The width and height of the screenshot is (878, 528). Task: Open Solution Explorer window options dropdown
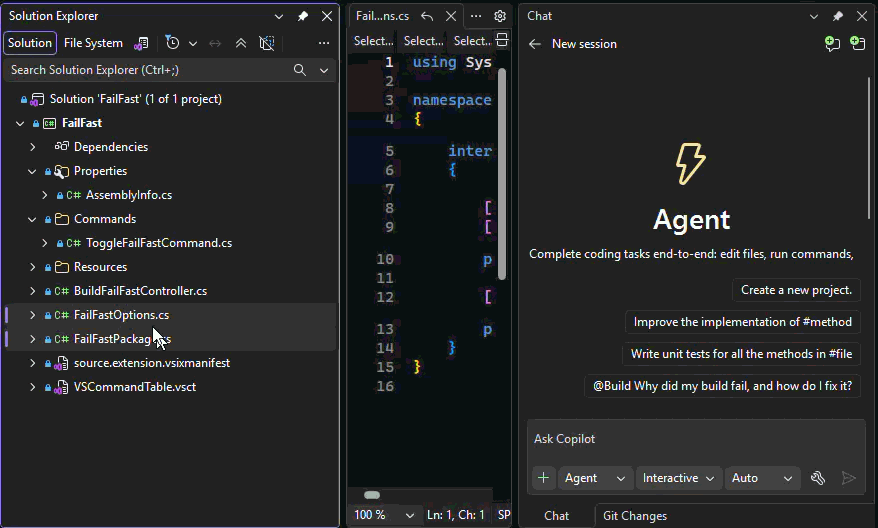(278, 16)
